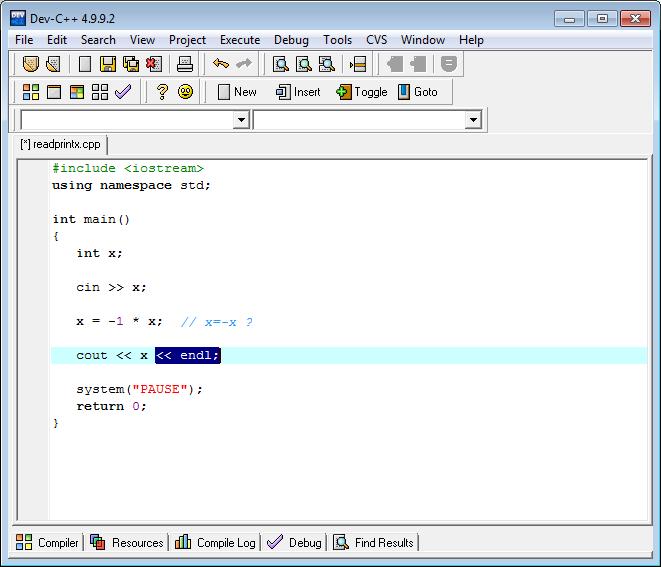Image resolution: width=661 pixels, height=567 pixels.
Task: Open the Help menu
Action: click(x=471, y=40)
